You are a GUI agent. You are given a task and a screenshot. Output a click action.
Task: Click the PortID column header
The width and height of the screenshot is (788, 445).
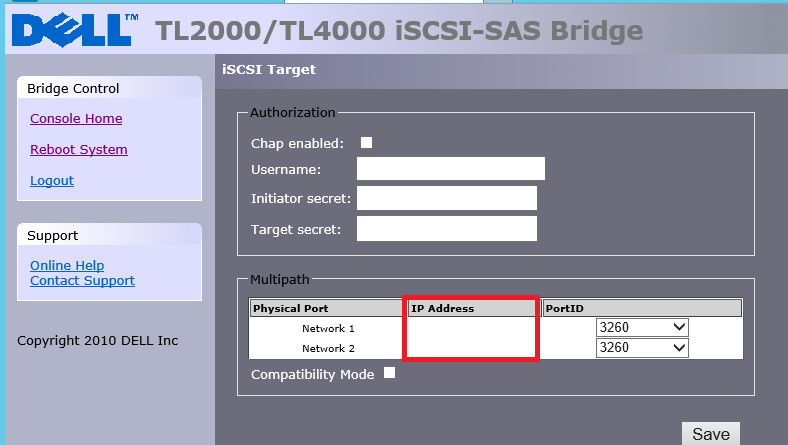tap(641, 308)
